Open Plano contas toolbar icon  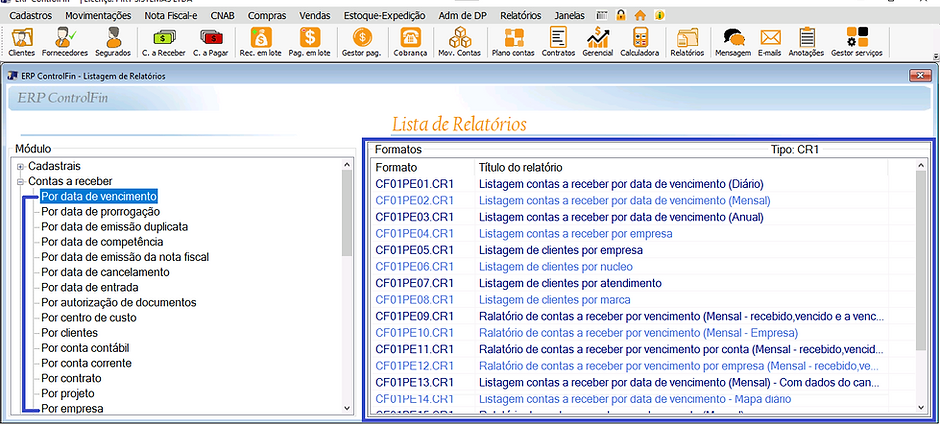point(513,42)
